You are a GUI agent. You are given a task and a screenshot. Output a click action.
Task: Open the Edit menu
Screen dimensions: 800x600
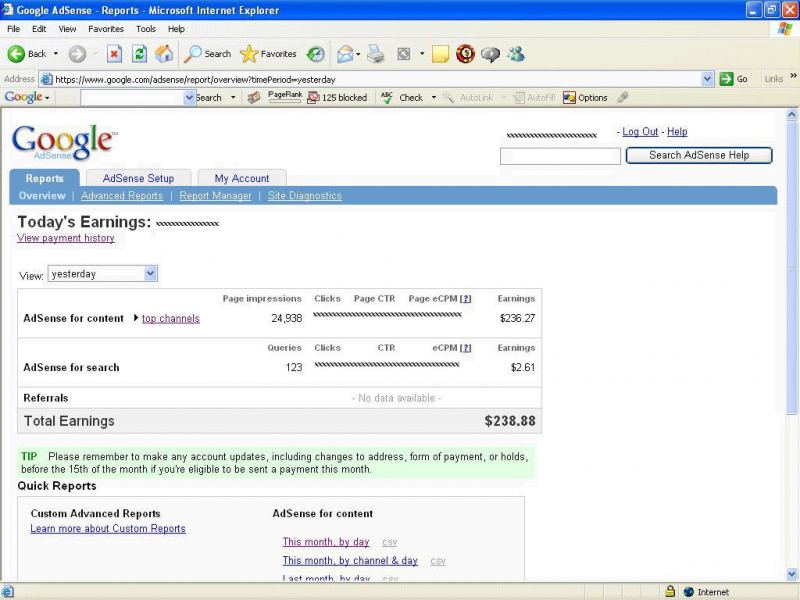point(39,29)
